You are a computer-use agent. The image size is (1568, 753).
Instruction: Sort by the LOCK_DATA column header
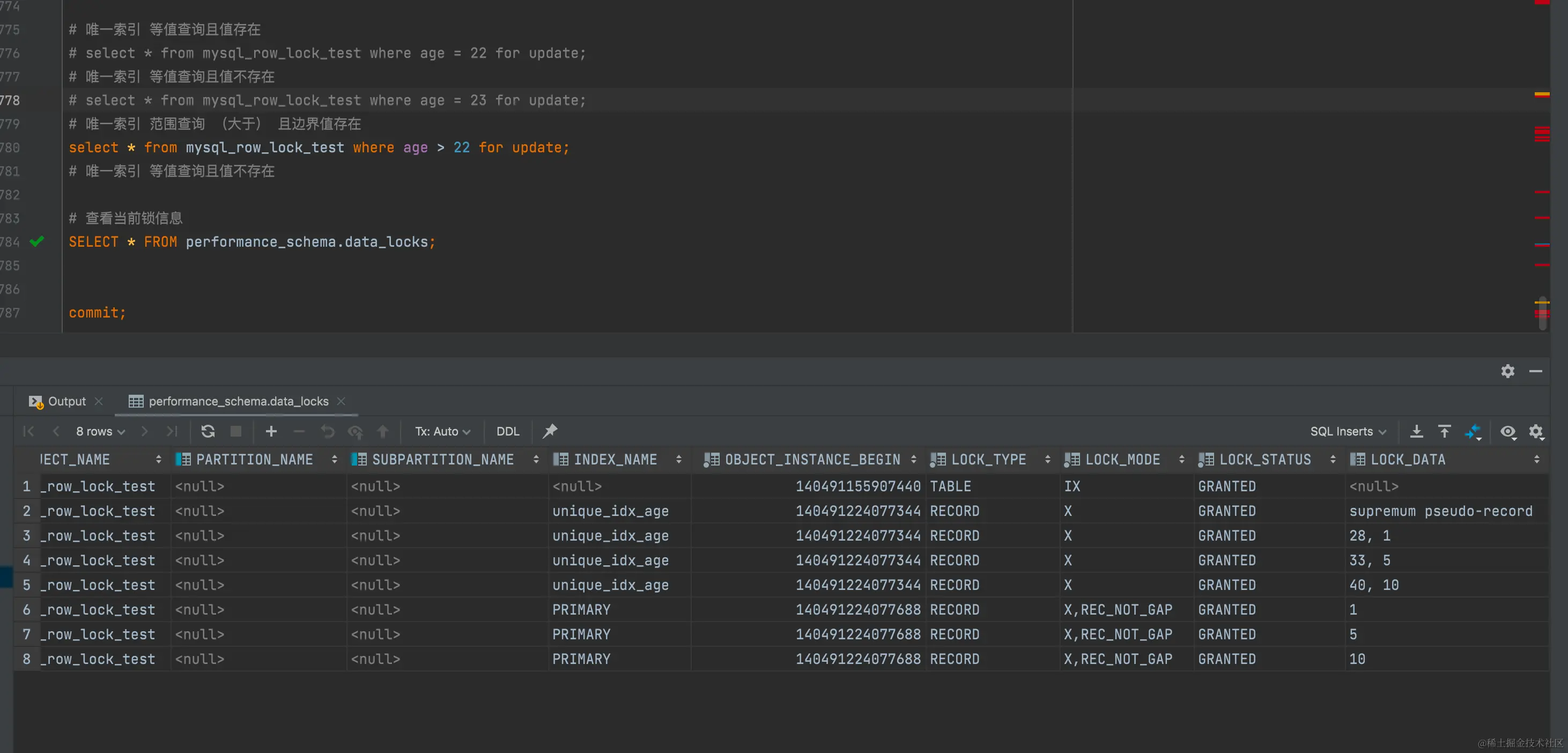[1407, 460]
